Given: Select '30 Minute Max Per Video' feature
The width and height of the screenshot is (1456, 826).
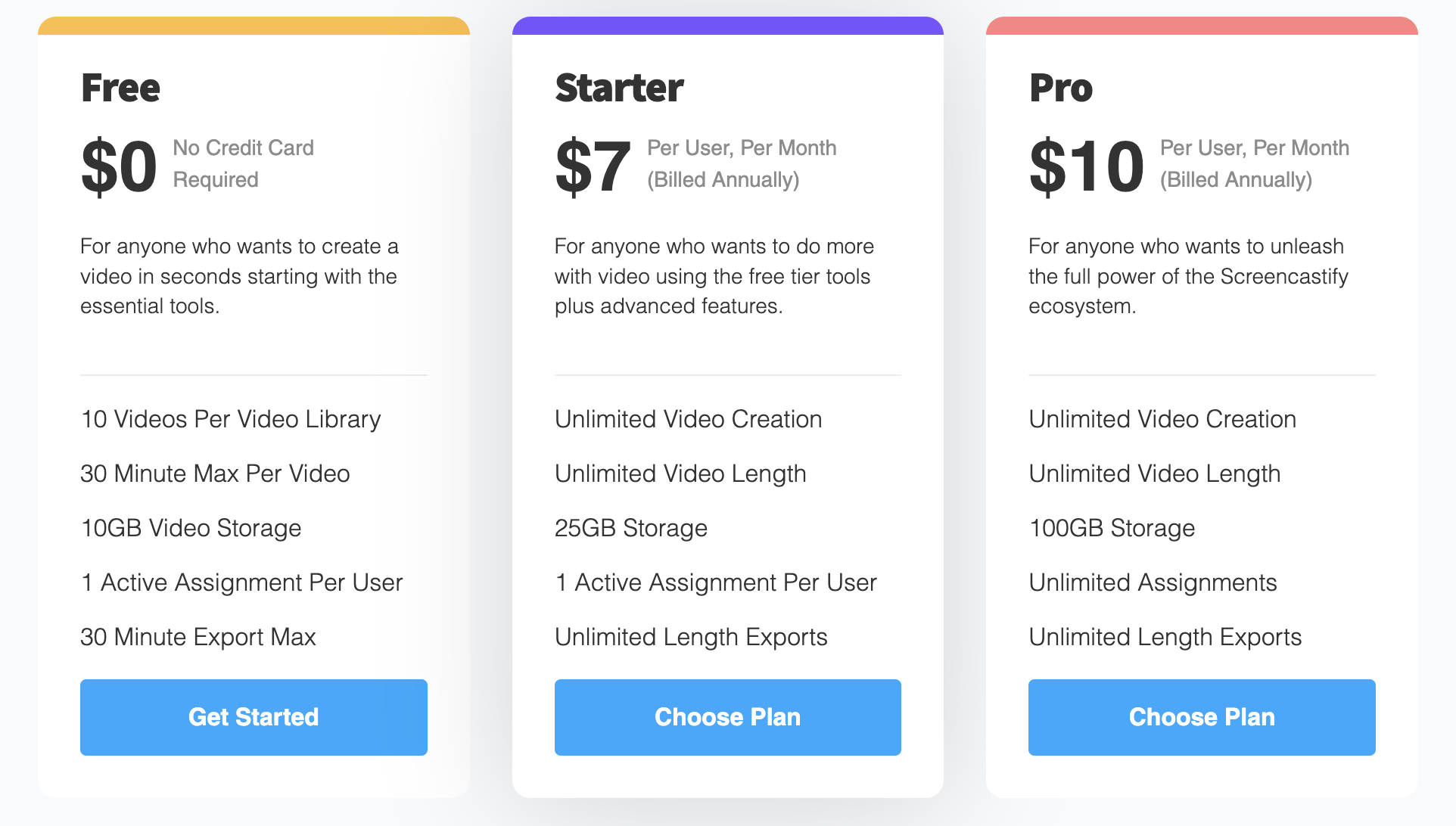Looking at the screenshot, I should point(215,474).
